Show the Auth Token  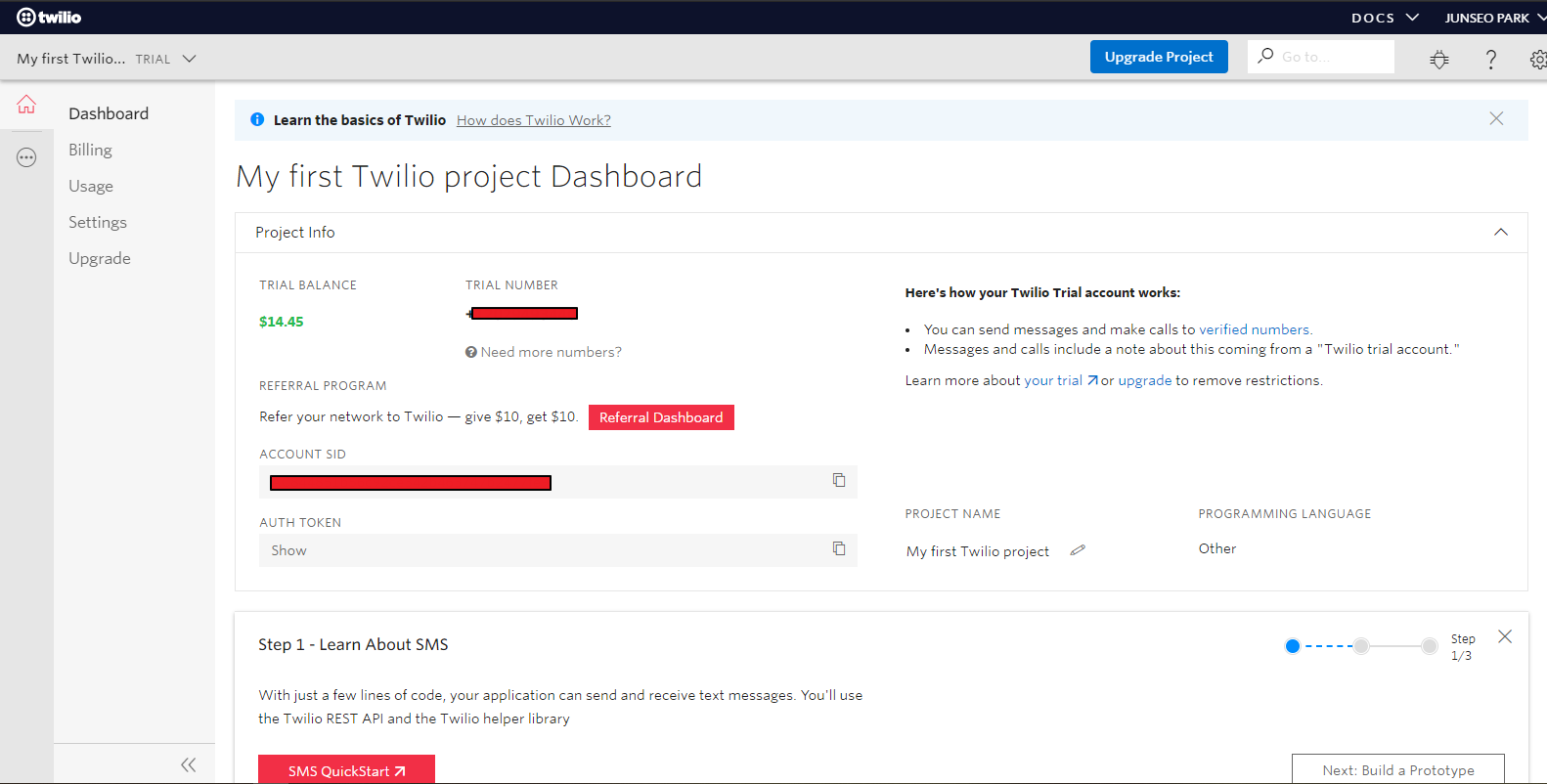tap(288, 550)
